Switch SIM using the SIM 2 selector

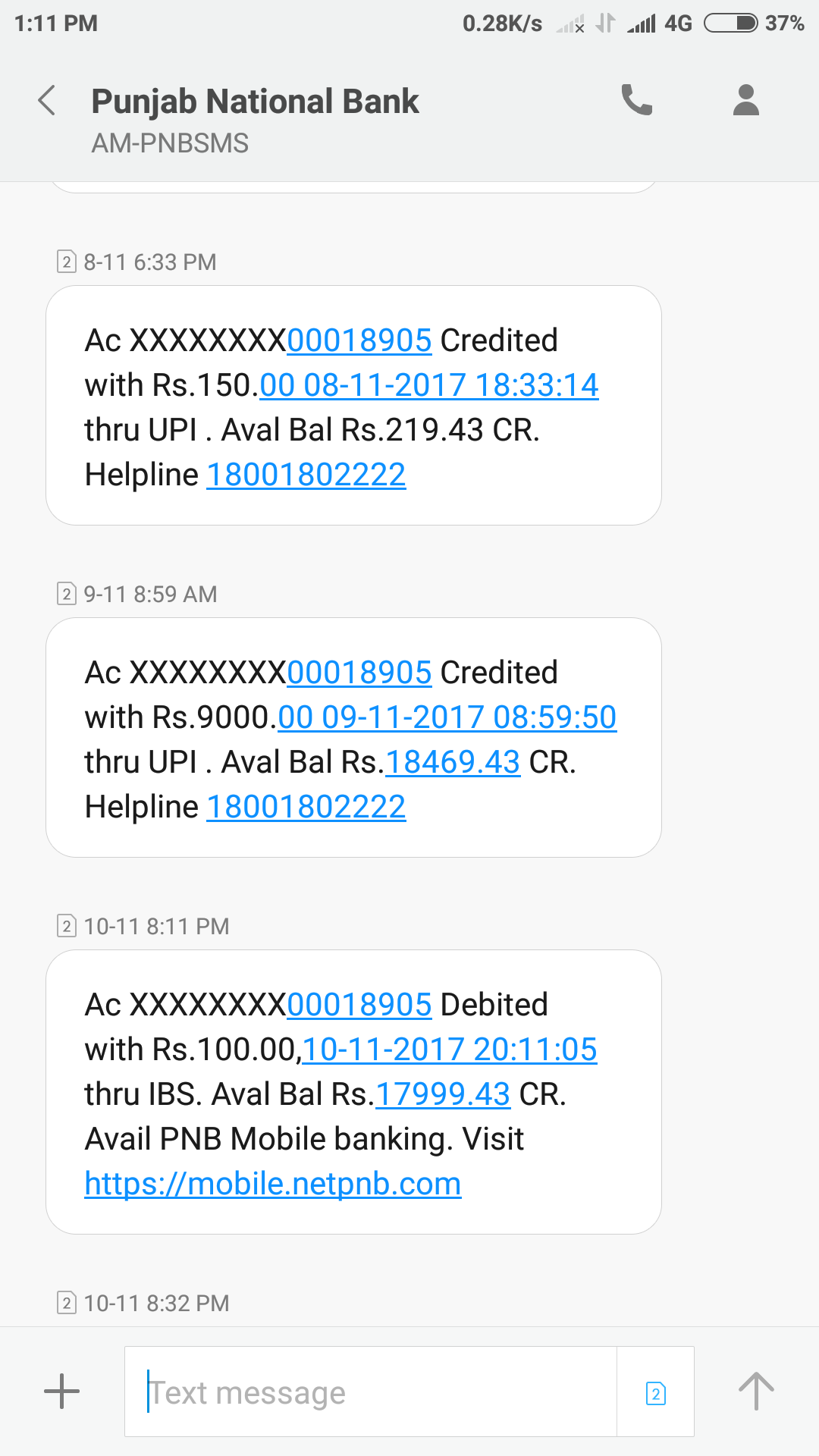656,1393
